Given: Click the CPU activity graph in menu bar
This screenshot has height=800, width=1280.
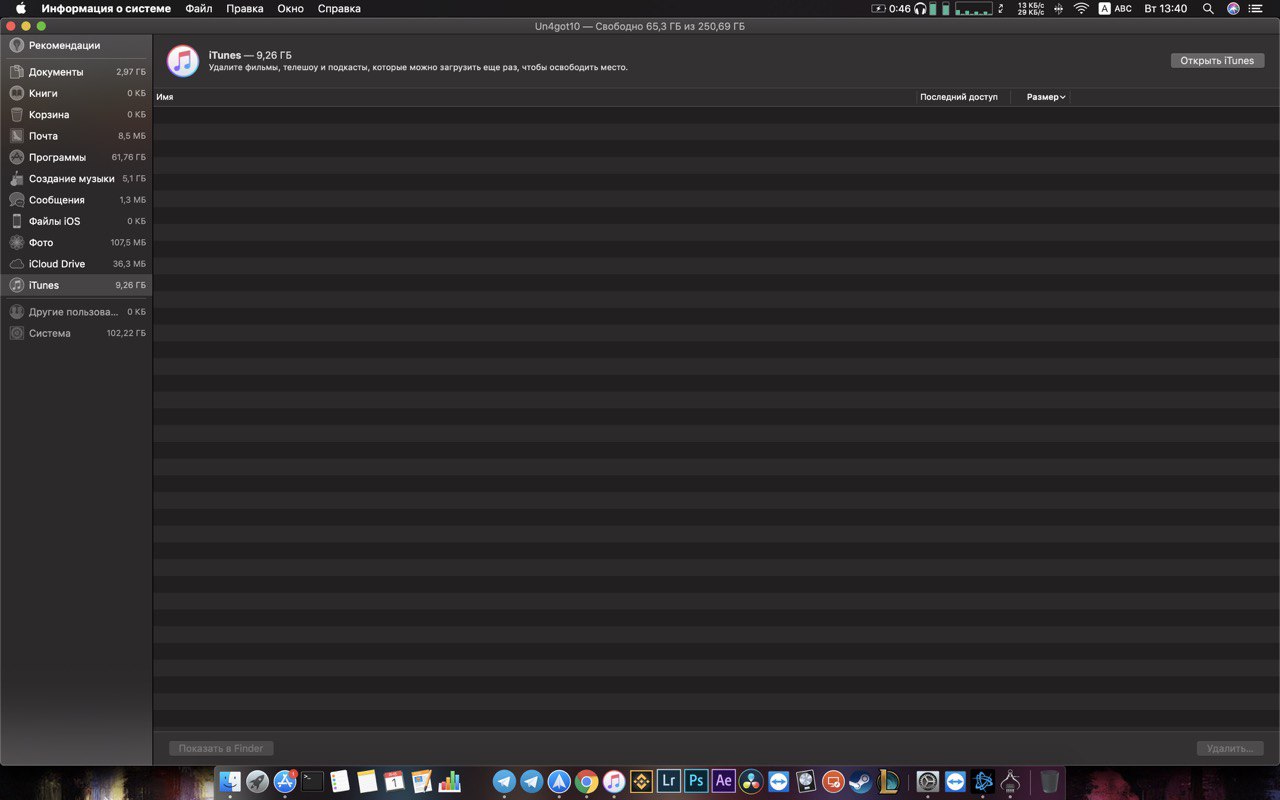Looking at the screenshot, I should pos(973,8).
